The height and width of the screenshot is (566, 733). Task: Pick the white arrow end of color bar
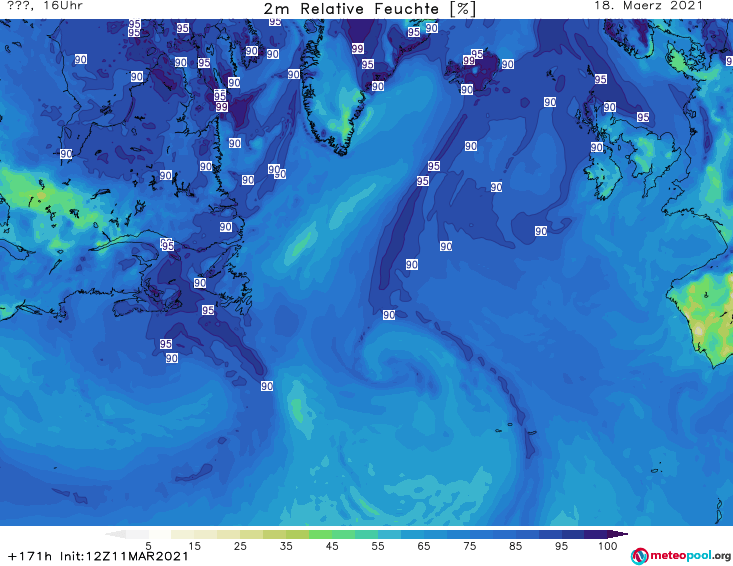(116, 534)
